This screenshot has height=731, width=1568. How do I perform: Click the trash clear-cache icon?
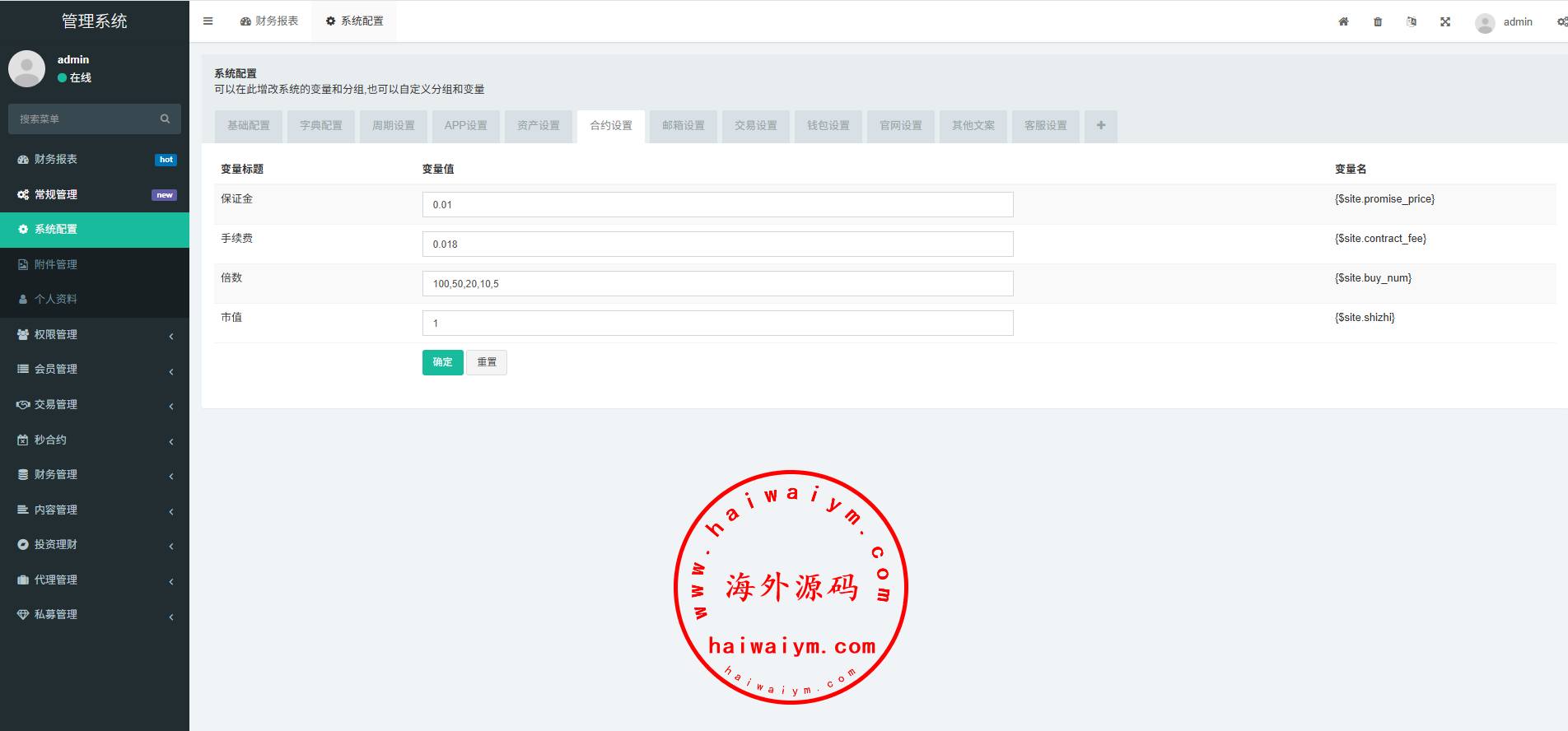click(1378, 22)
